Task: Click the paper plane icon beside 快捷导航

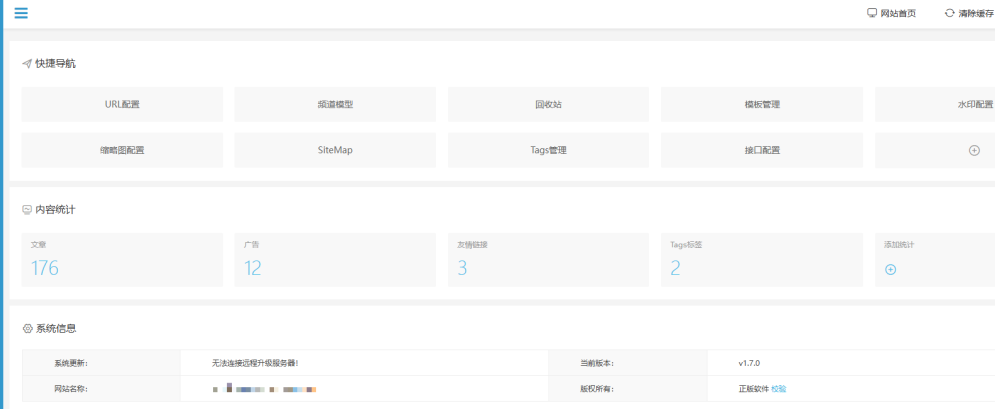Action: tap(27, 64)
